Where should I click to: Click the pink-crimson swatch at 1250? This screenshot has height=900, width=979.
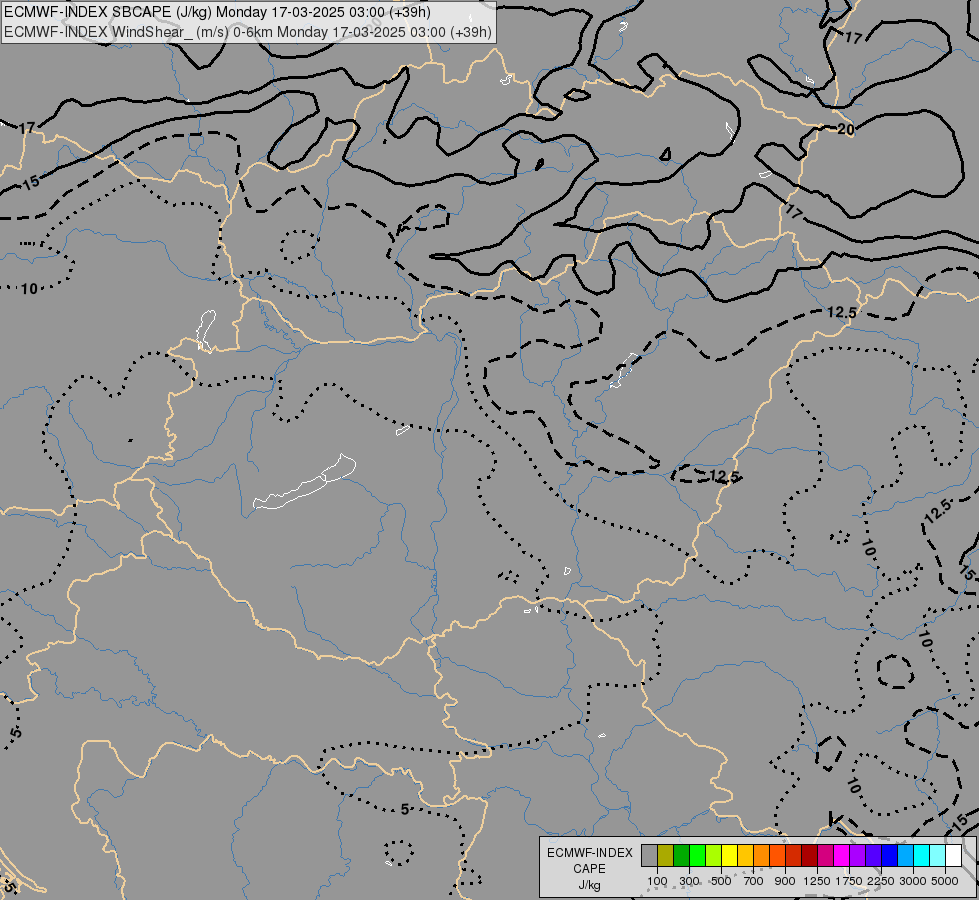point(825,856)
